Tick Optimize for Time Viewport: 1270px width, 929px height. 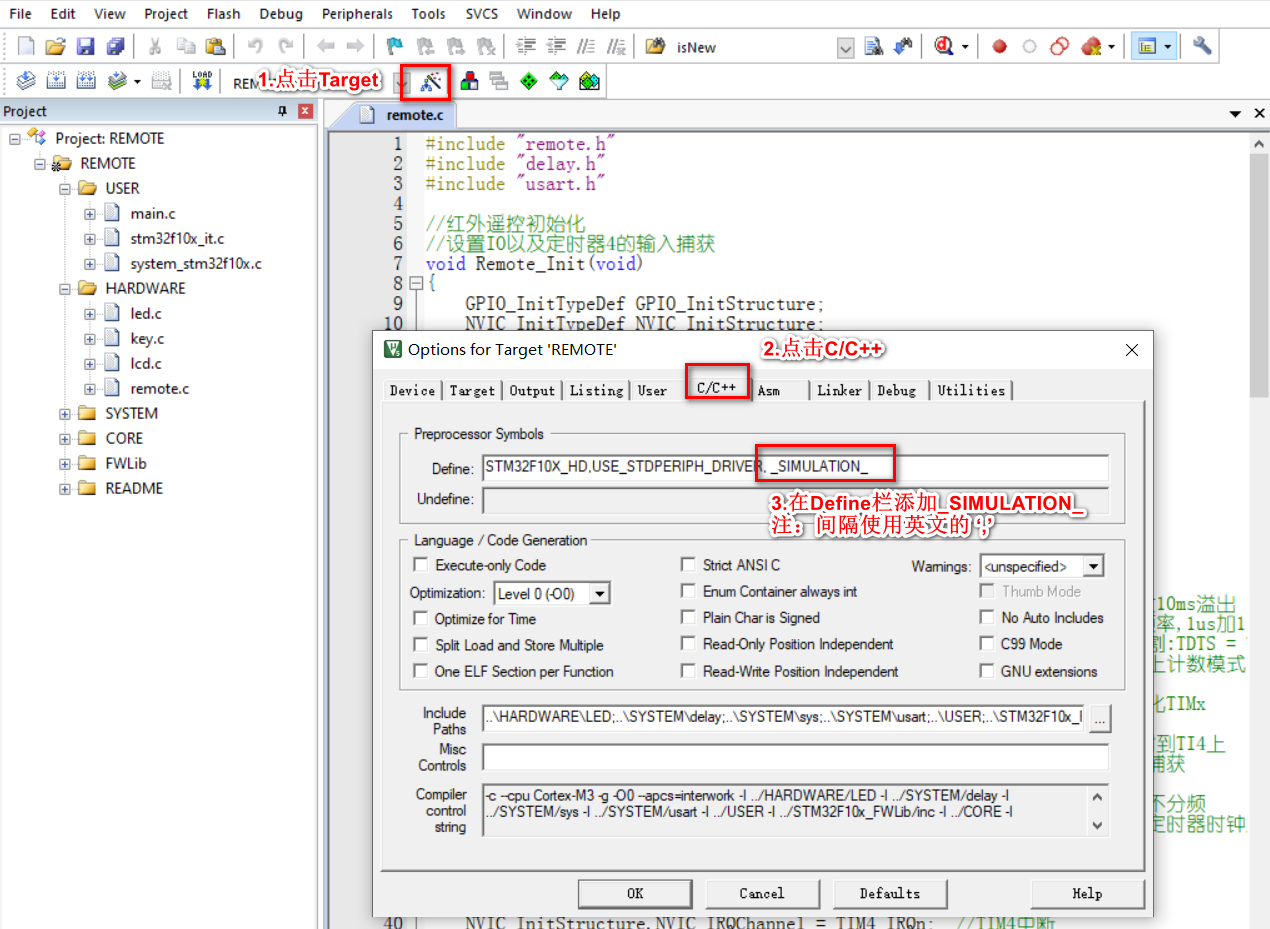421,619
